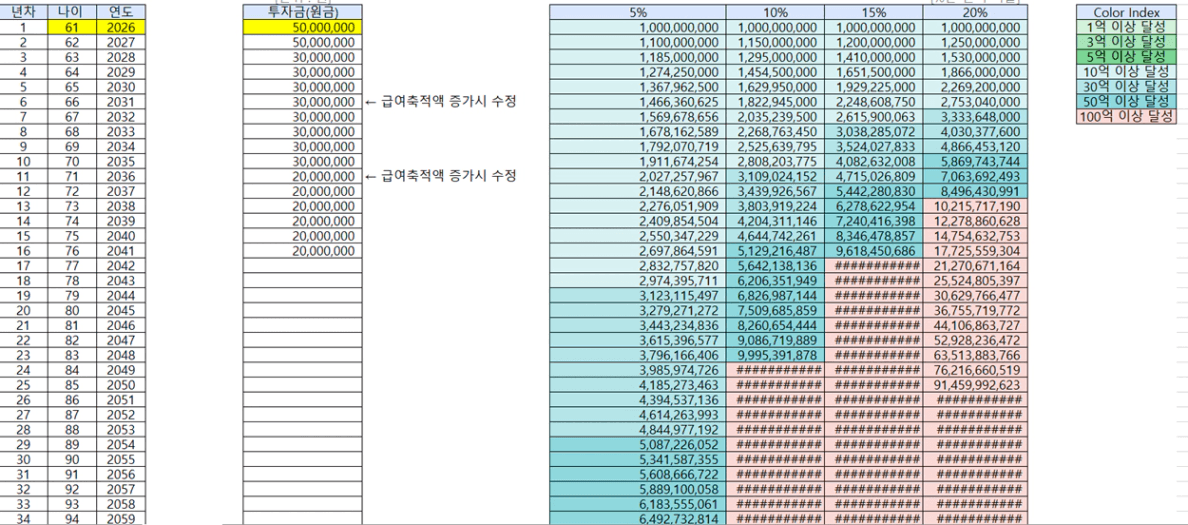Viewport: 1188px width, 525px height.
Task: Pick the 5억 이상 달성 legend swatch
Action: [1125, 57]
